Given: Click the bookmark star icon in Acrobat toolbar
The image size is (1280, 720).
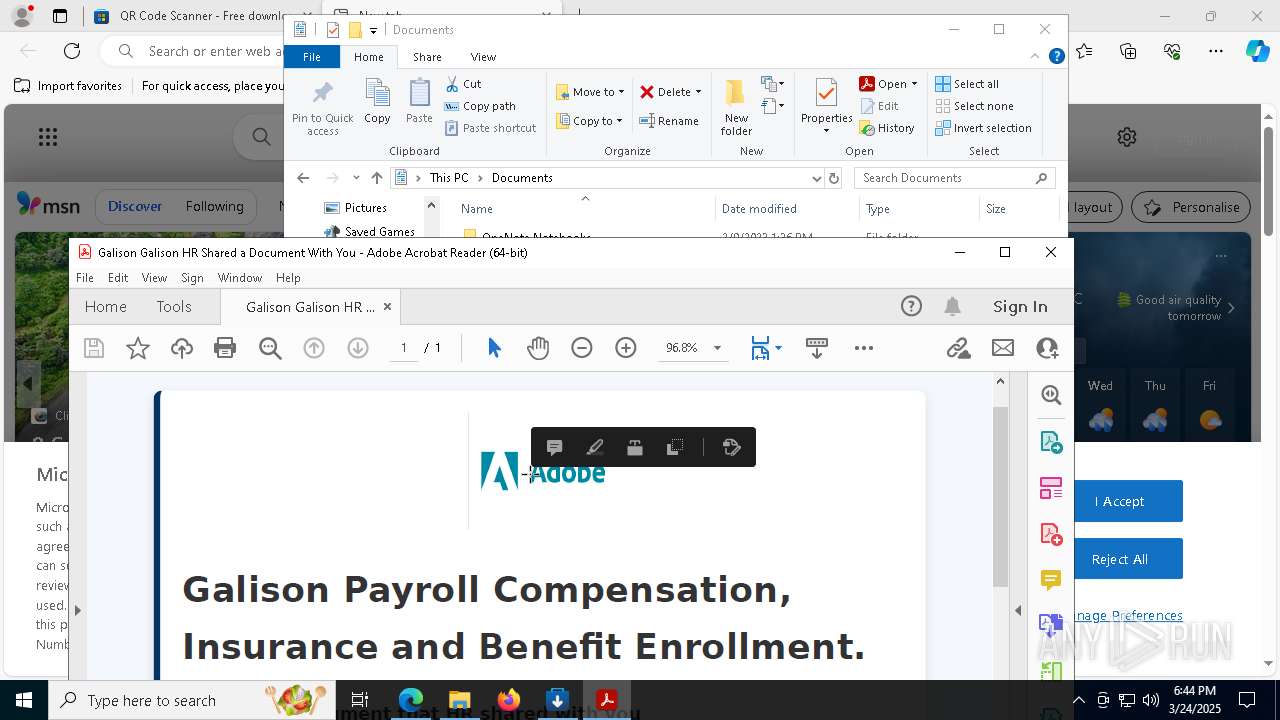Looking at the screenshot, I should click(138, 348).
